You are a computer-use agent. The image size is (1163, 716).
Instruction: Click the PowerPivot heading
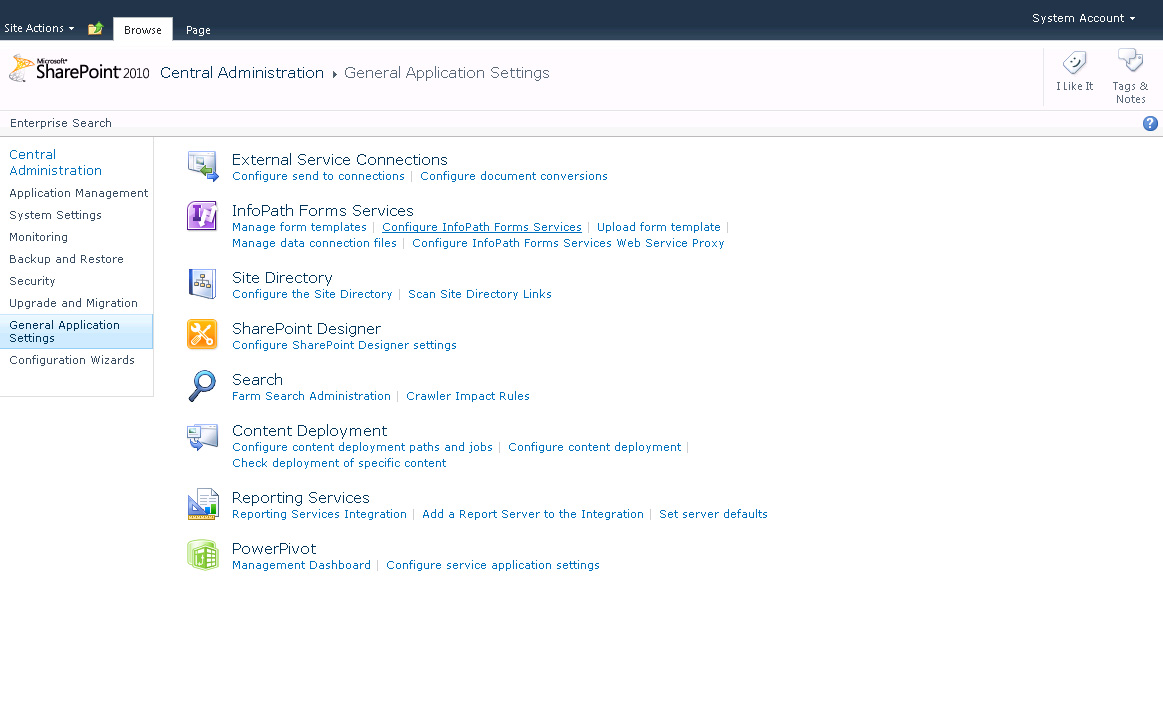(274, 549)
